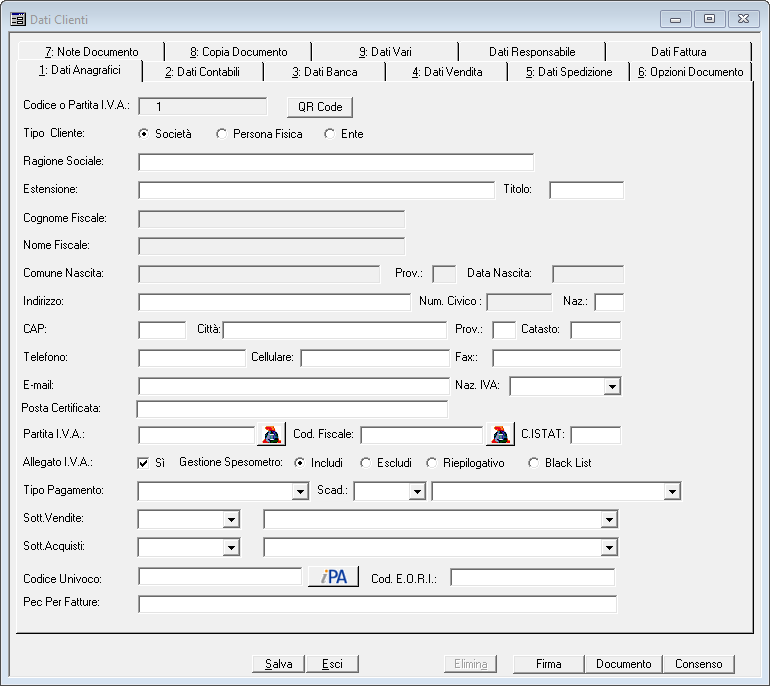This screenshot has width=770, height=686.
Task: Choose the Ente client type option
Action: (x=330, y=134)
